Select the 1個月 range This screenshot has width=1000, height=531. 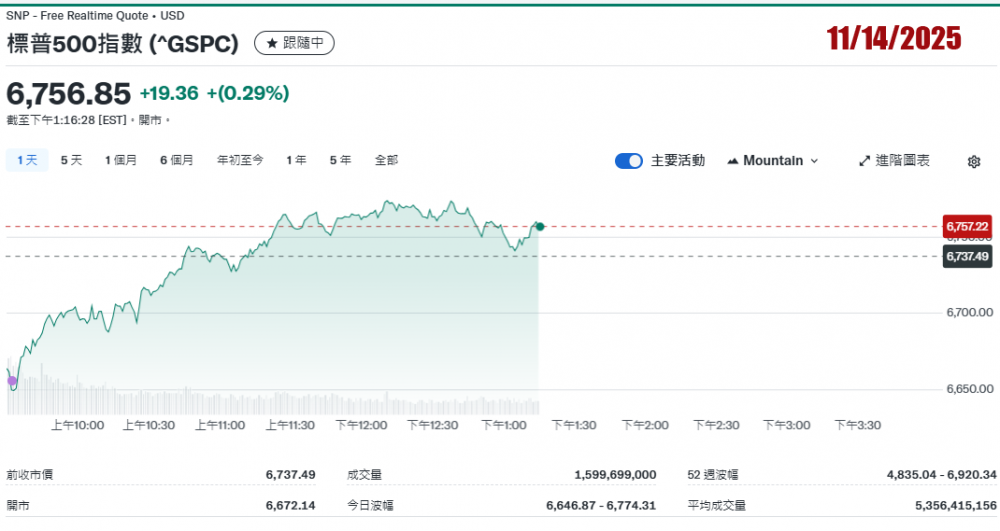pos(121,160)
